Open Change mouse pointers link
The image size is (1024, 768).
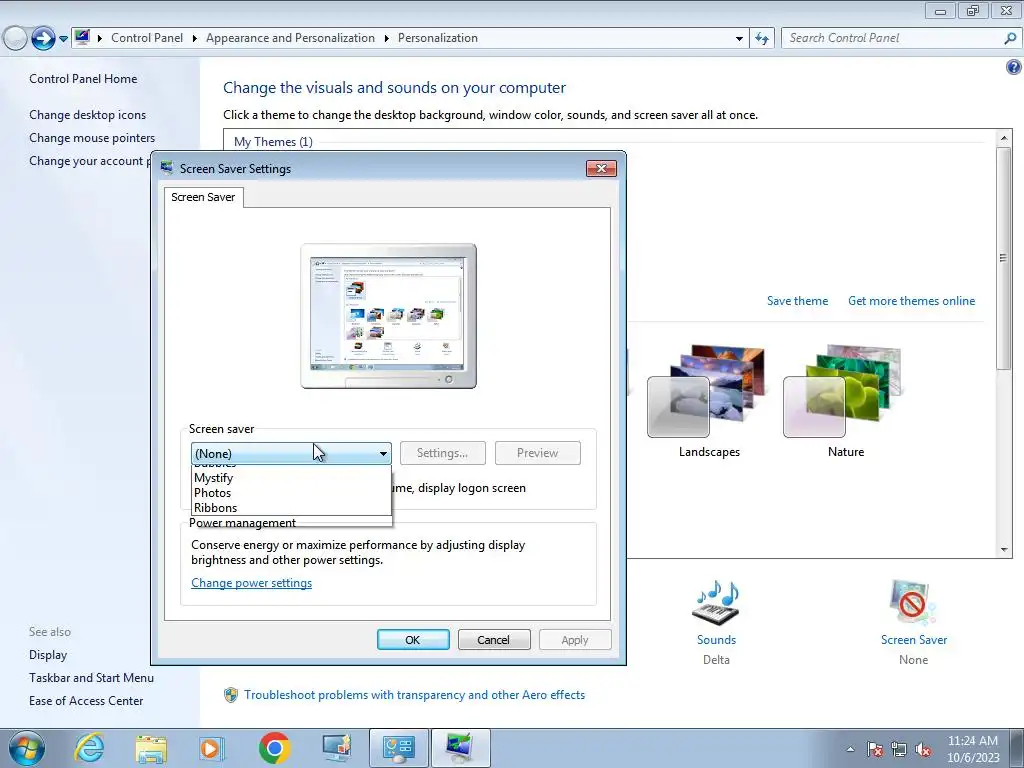coord(92,138)
